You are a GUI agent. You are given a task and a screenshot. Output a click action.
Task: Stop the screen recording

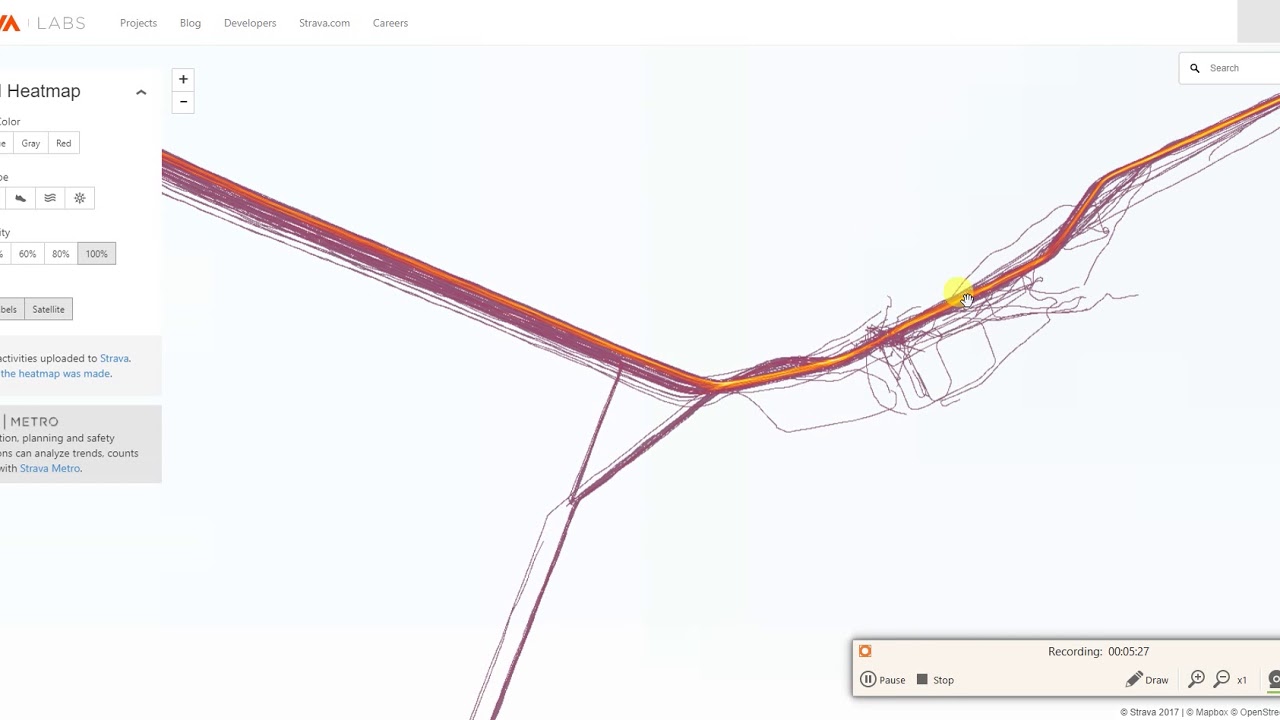point(935,680)
